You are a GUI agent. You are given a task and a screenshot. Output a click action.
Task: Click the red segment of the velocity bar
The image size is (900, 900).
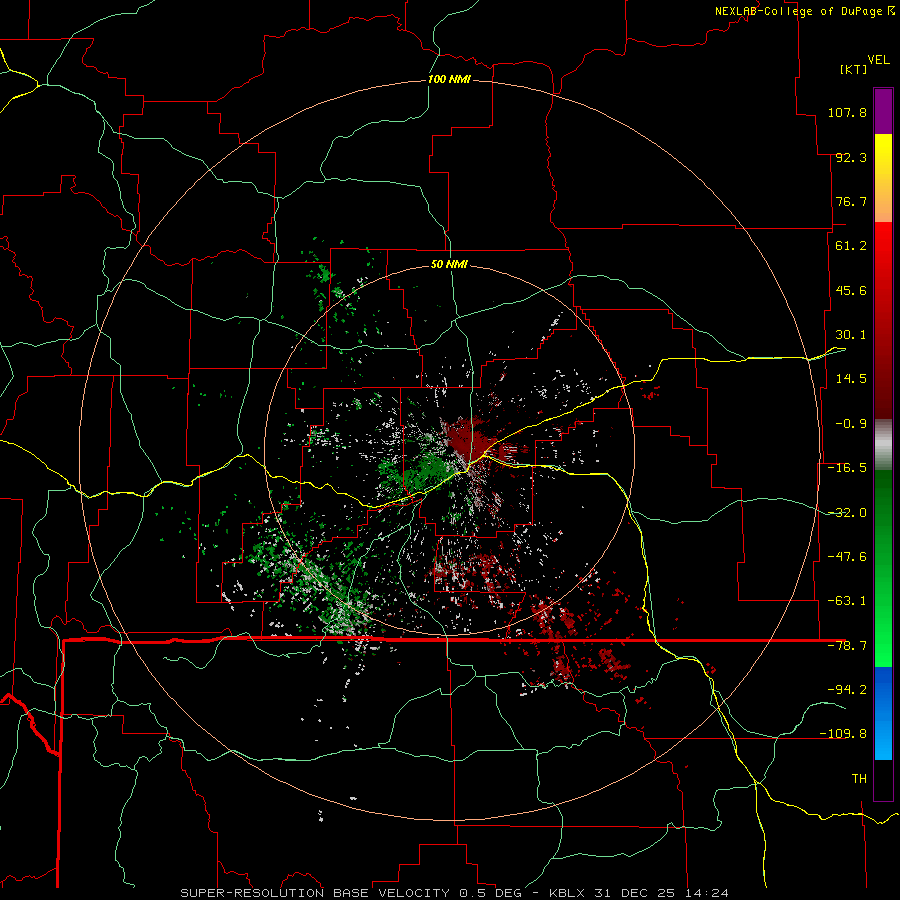tap(883, 320)
